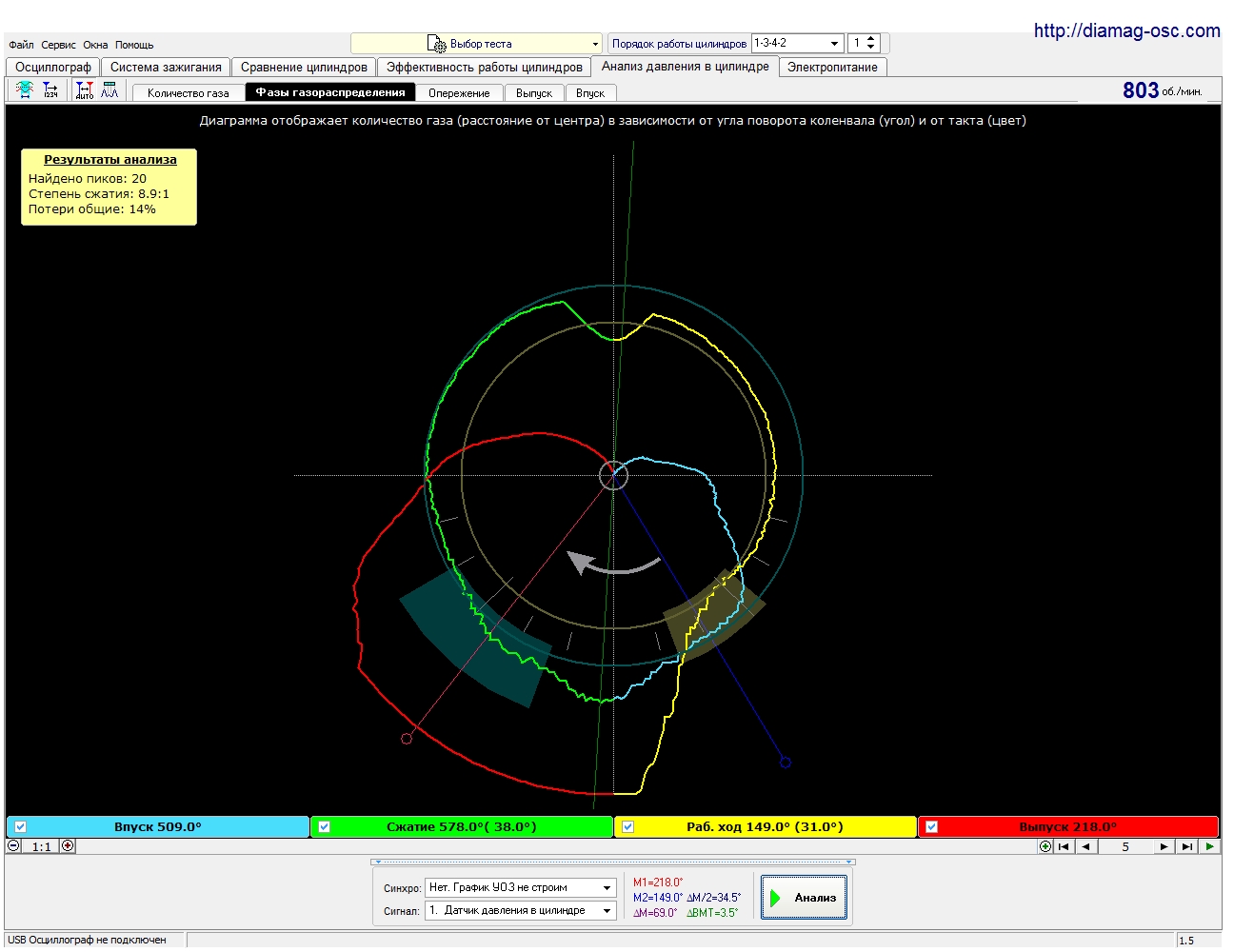The height and width of the screenshot is (952, 1234).
Task: Click the test selection document-gear icon
Action: point(436,44)
